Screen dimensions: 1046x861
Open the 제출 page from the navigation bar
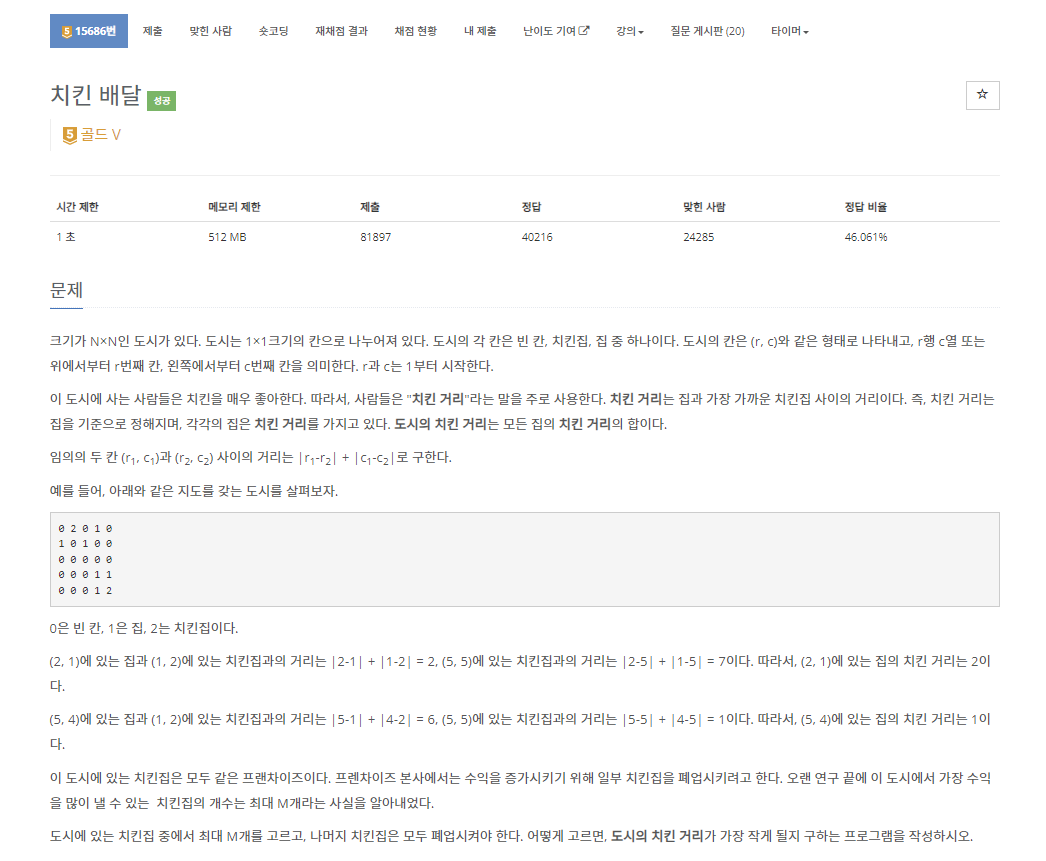coord(152,31)
